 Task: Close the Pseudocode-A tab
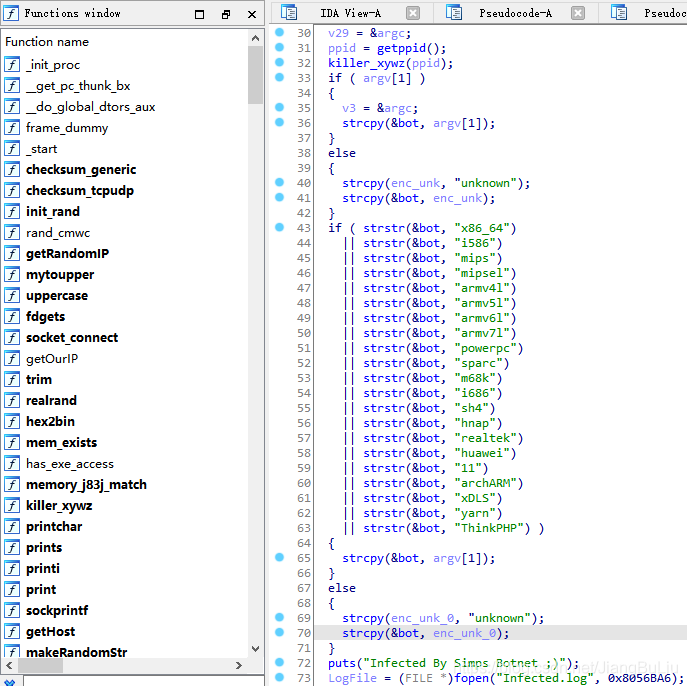pos(578,13)
